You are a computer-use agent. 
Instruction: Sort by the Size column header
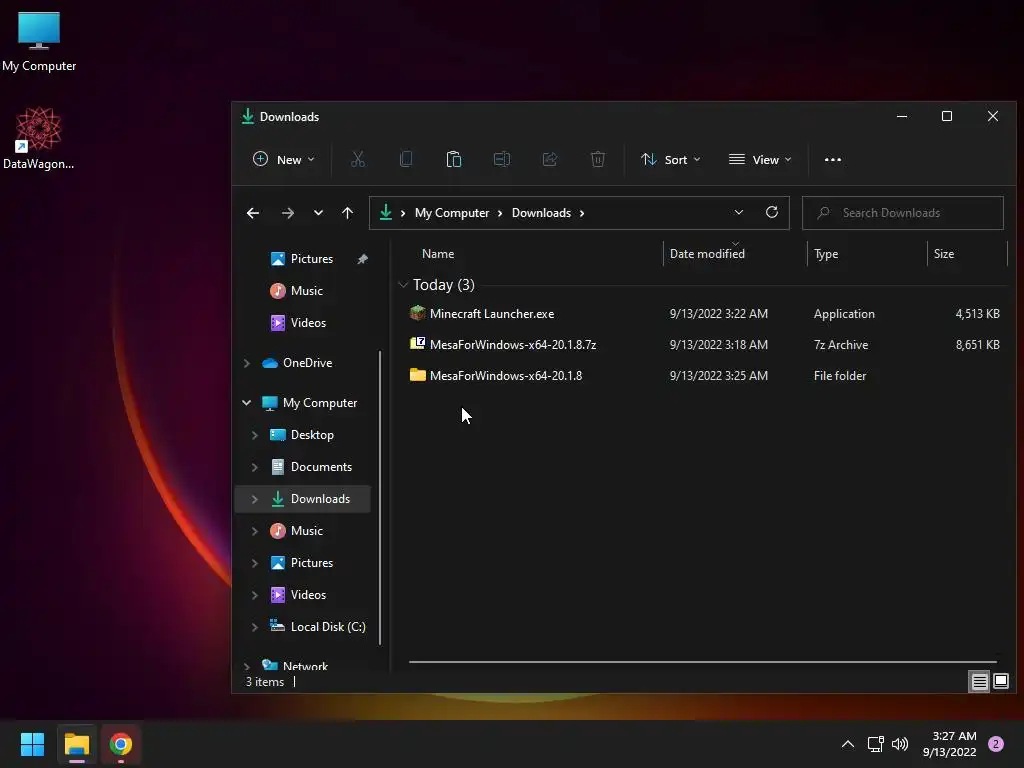944,254
